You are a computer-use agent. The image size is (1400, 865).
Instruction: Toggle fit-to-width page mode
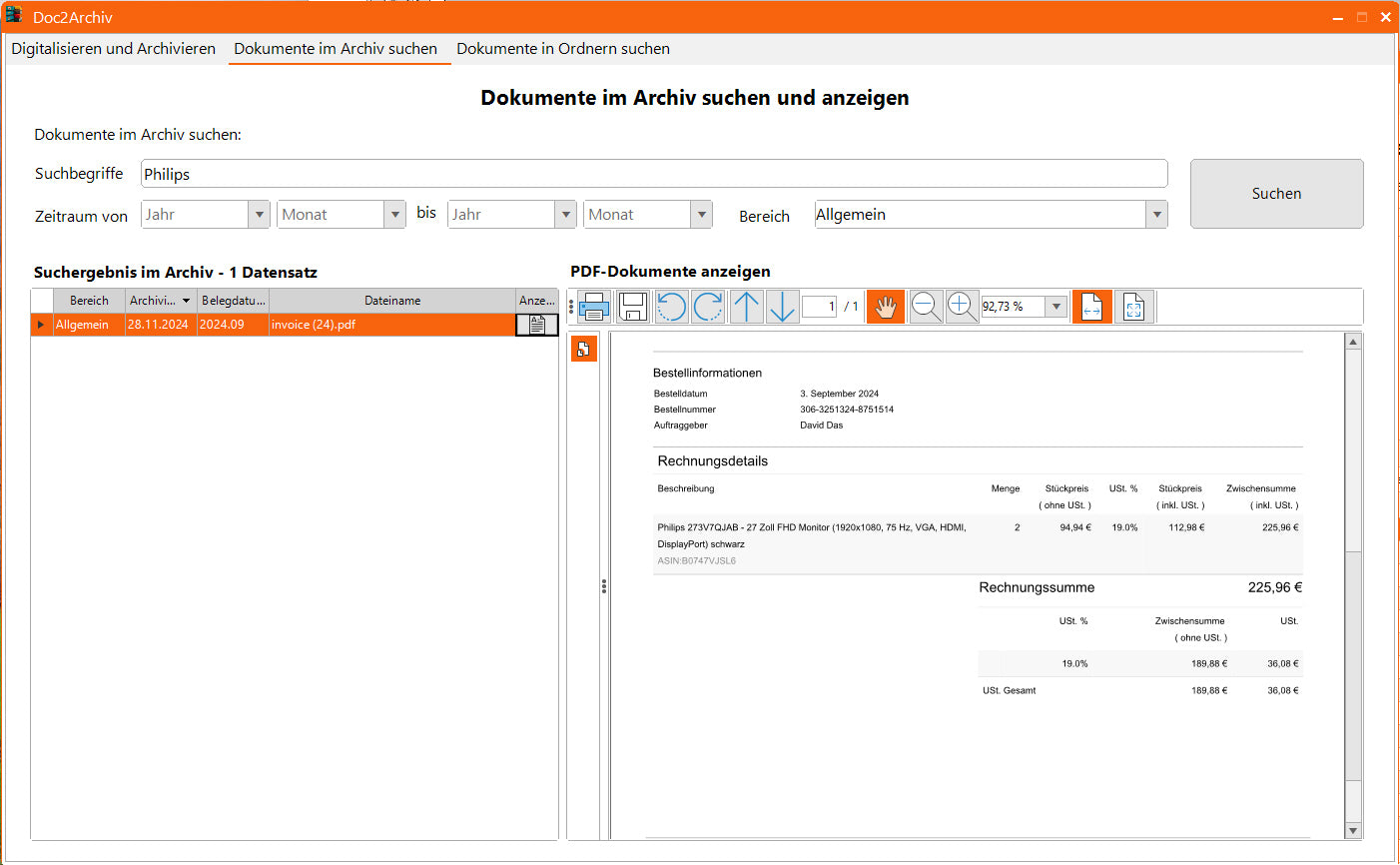pos(1091,307)
